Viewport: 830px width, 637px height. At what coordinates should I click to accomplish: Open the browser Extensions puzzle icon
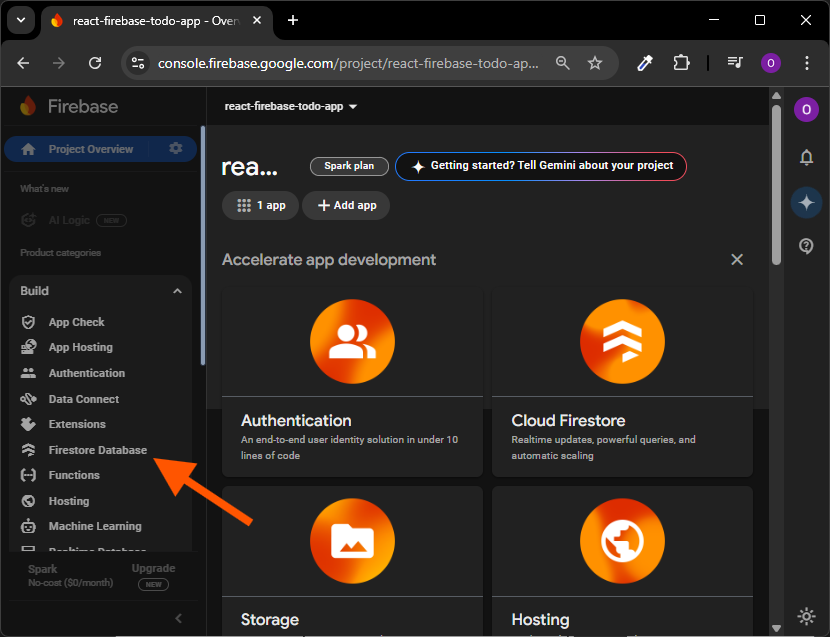(x=681, y=64)
